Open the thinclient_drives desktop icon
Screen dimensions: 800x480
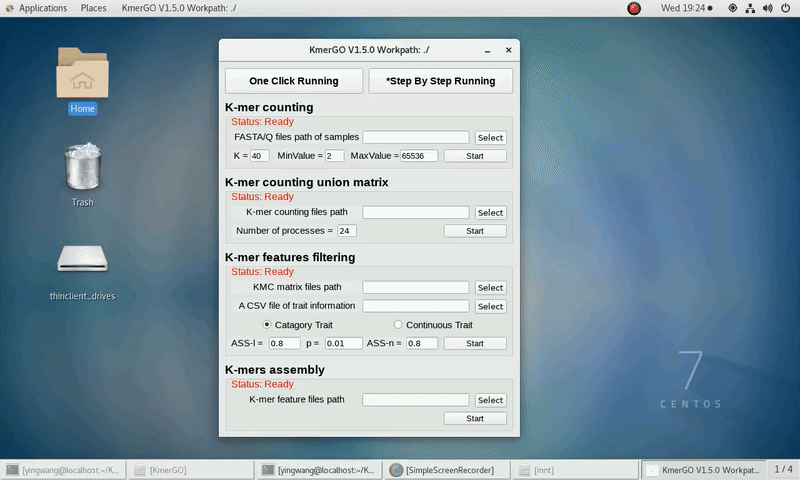pos(82,272)
